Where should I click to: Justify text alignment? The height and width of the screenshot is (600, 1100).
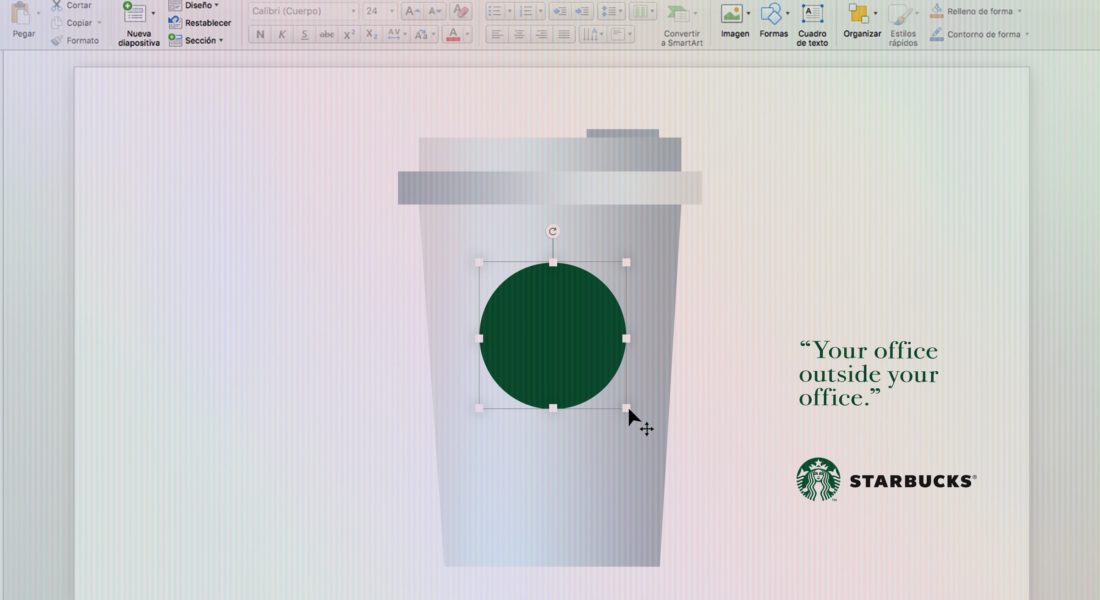click(564, 34)
